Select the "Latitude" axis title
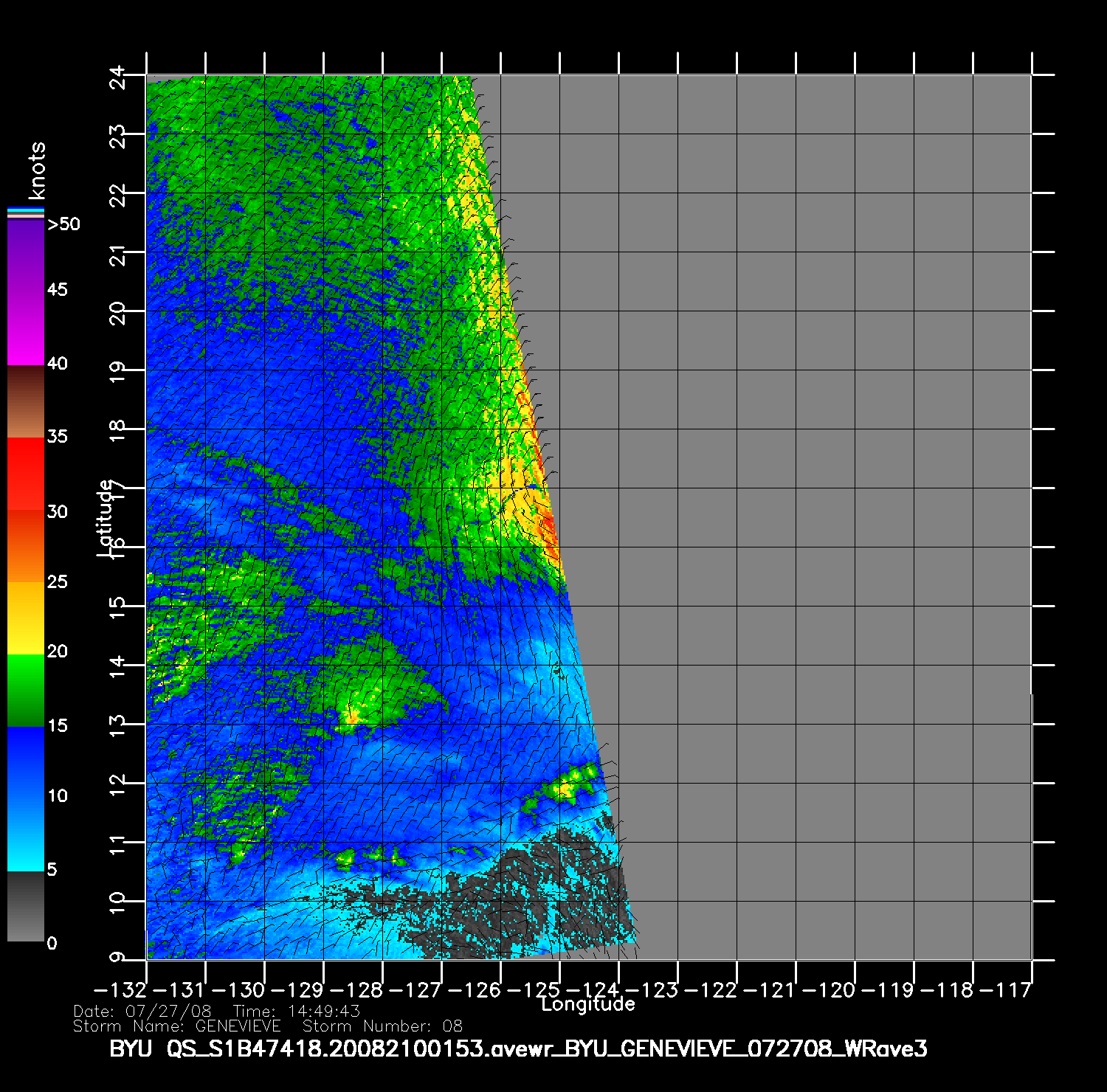The height and width of the screenshot is (1092, 1107). click(x=106, y=516)
